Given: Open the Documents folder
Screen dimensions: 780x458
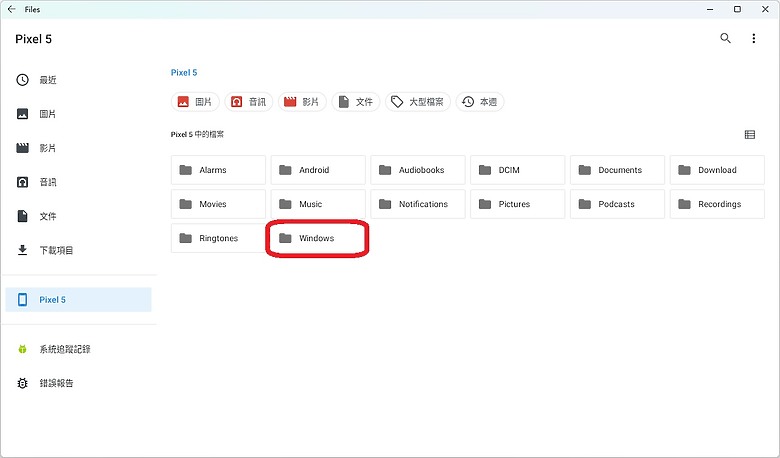Looking at the screenshot, I should coord(617,170).
